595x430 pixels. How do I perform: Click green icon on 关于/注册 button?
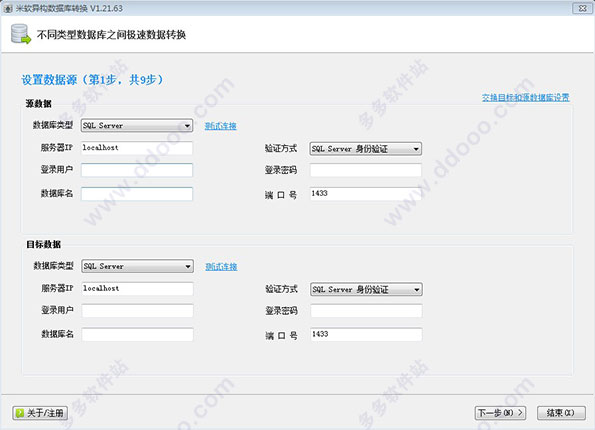[20, 413]
